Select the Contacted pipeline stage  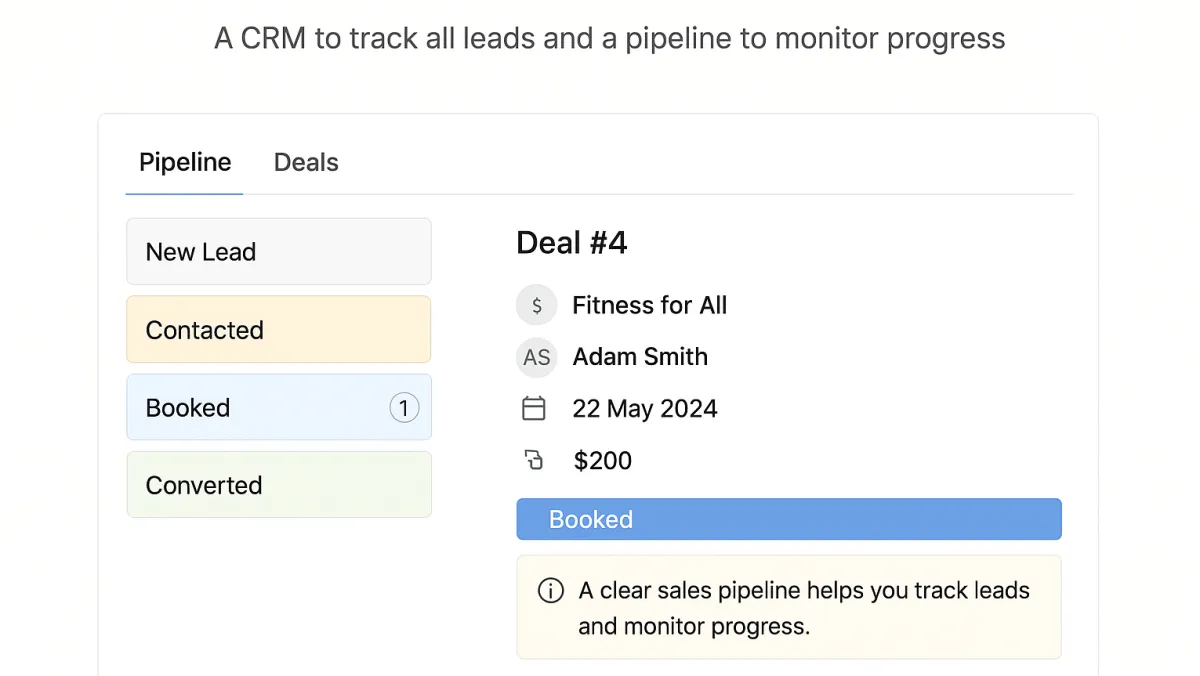click(279, 330)
